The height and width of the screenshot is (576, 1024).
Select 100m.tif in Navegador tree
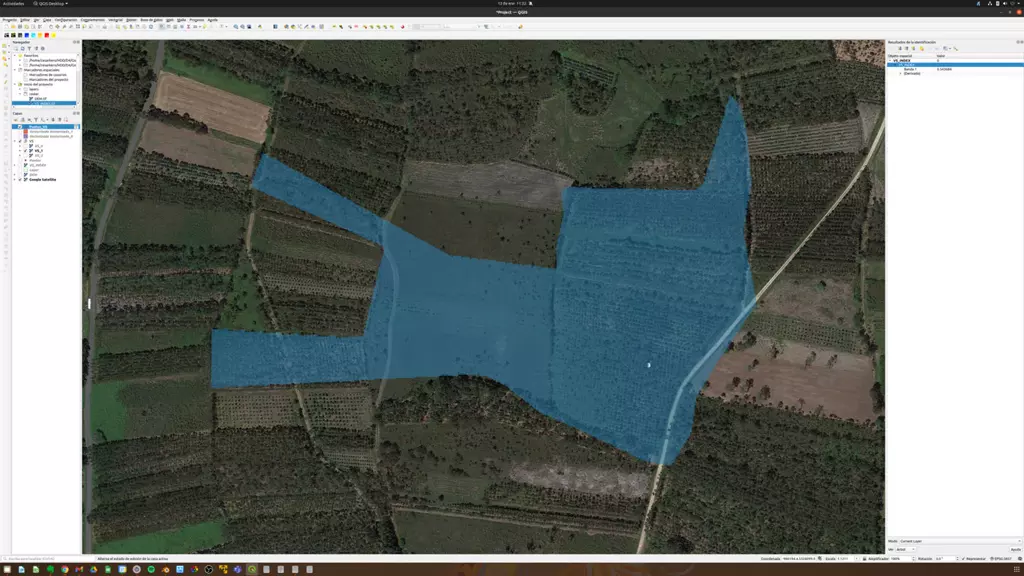[x=40, y=99]
